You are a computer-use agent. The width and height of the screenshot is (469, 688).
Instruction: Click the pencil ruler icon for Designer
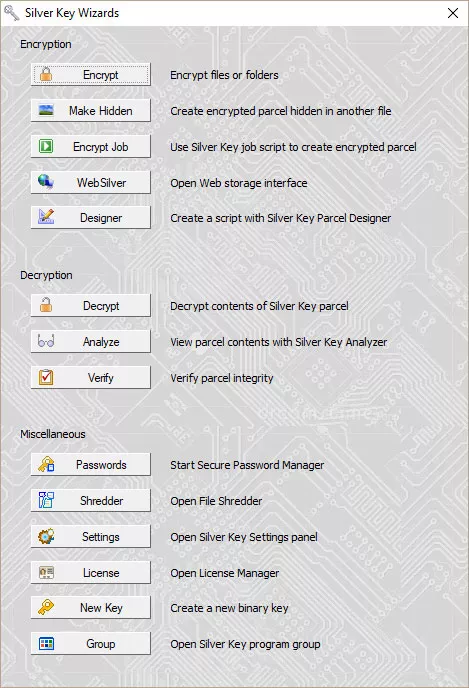click(x=46, y=217)
